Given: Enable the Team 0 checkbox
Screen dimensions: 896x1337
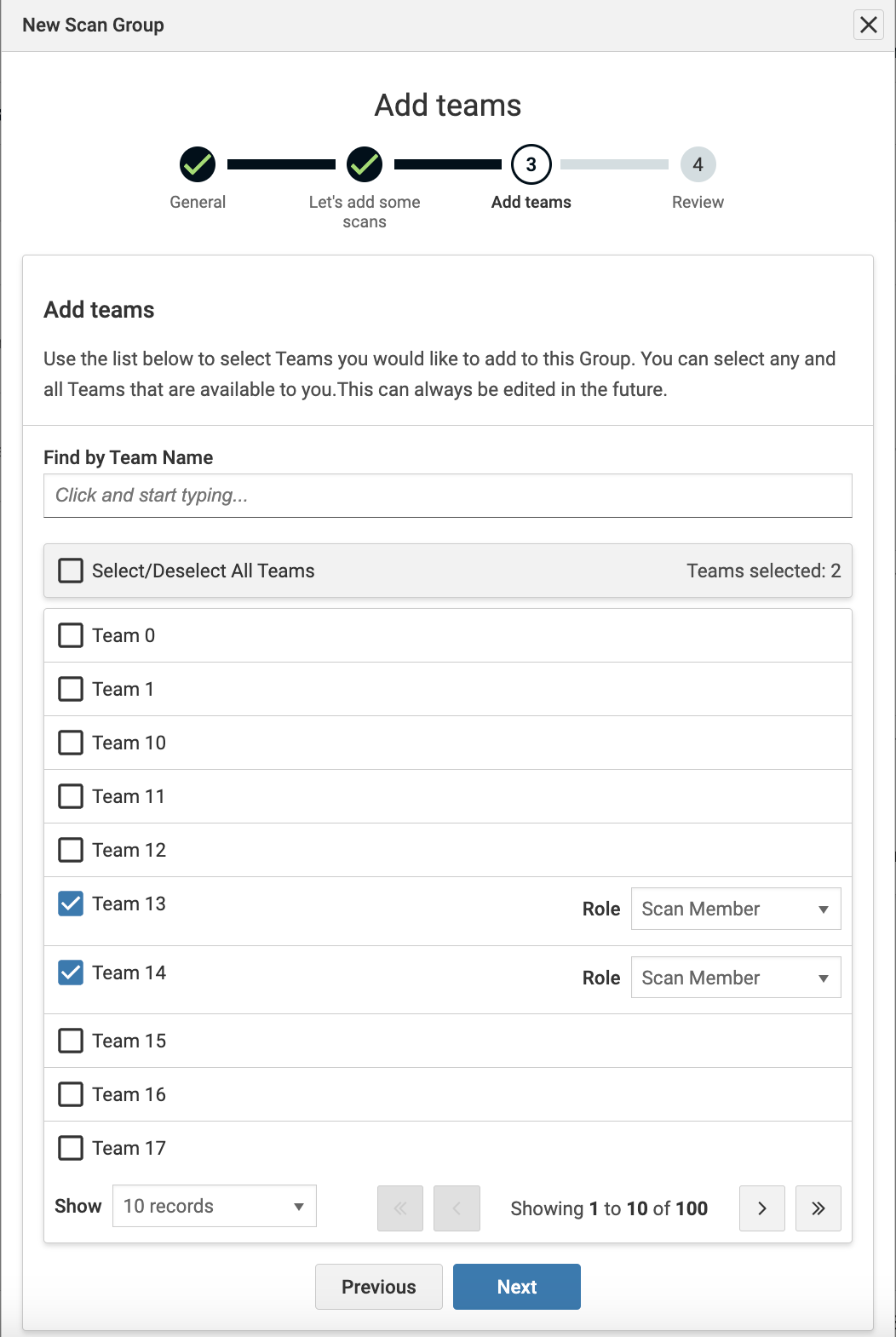Looking at the screenshot, I should pos(71,635).
